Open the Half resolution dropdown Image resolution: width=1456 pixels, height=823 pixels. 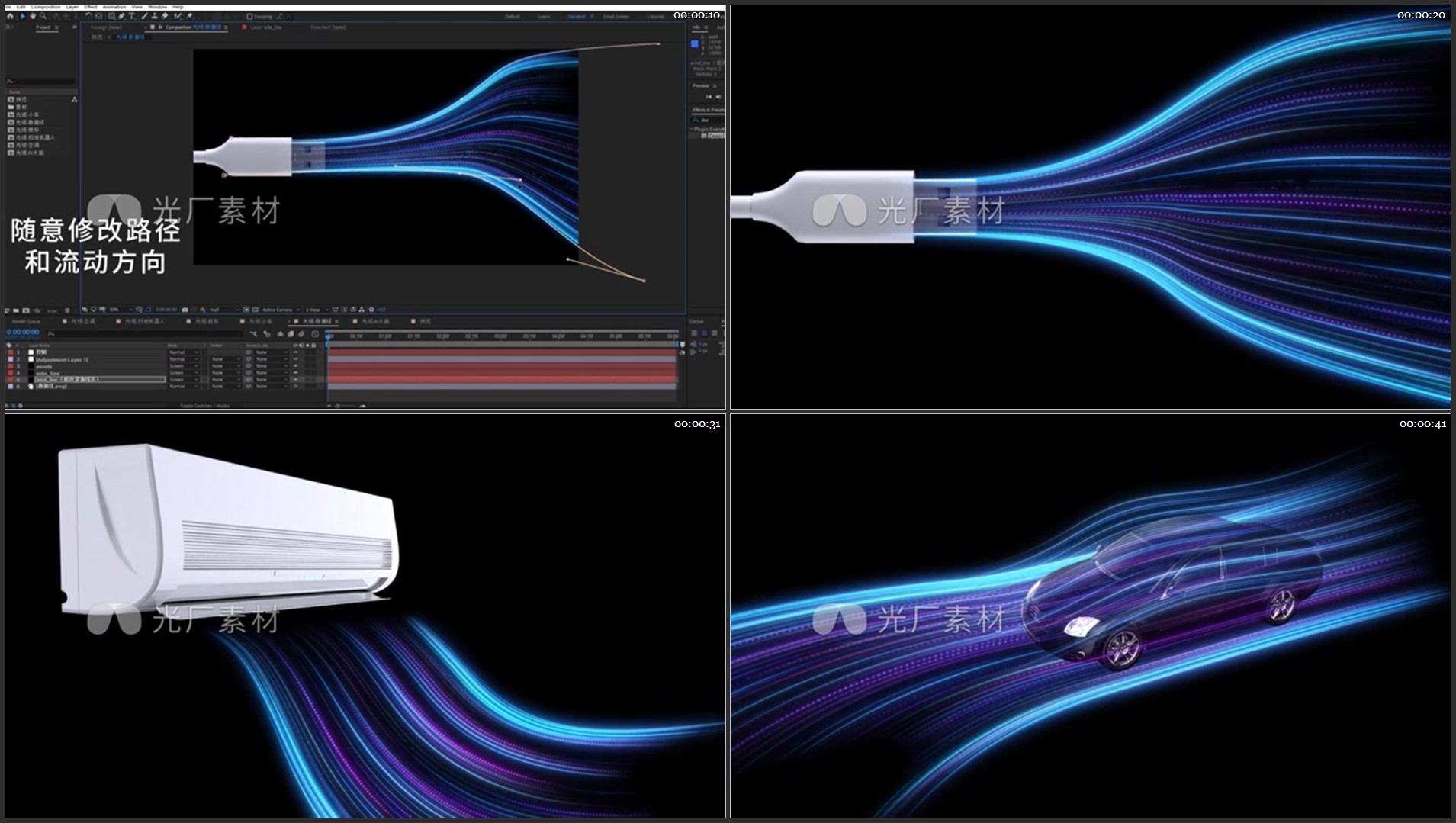click(x=223, y=310)
